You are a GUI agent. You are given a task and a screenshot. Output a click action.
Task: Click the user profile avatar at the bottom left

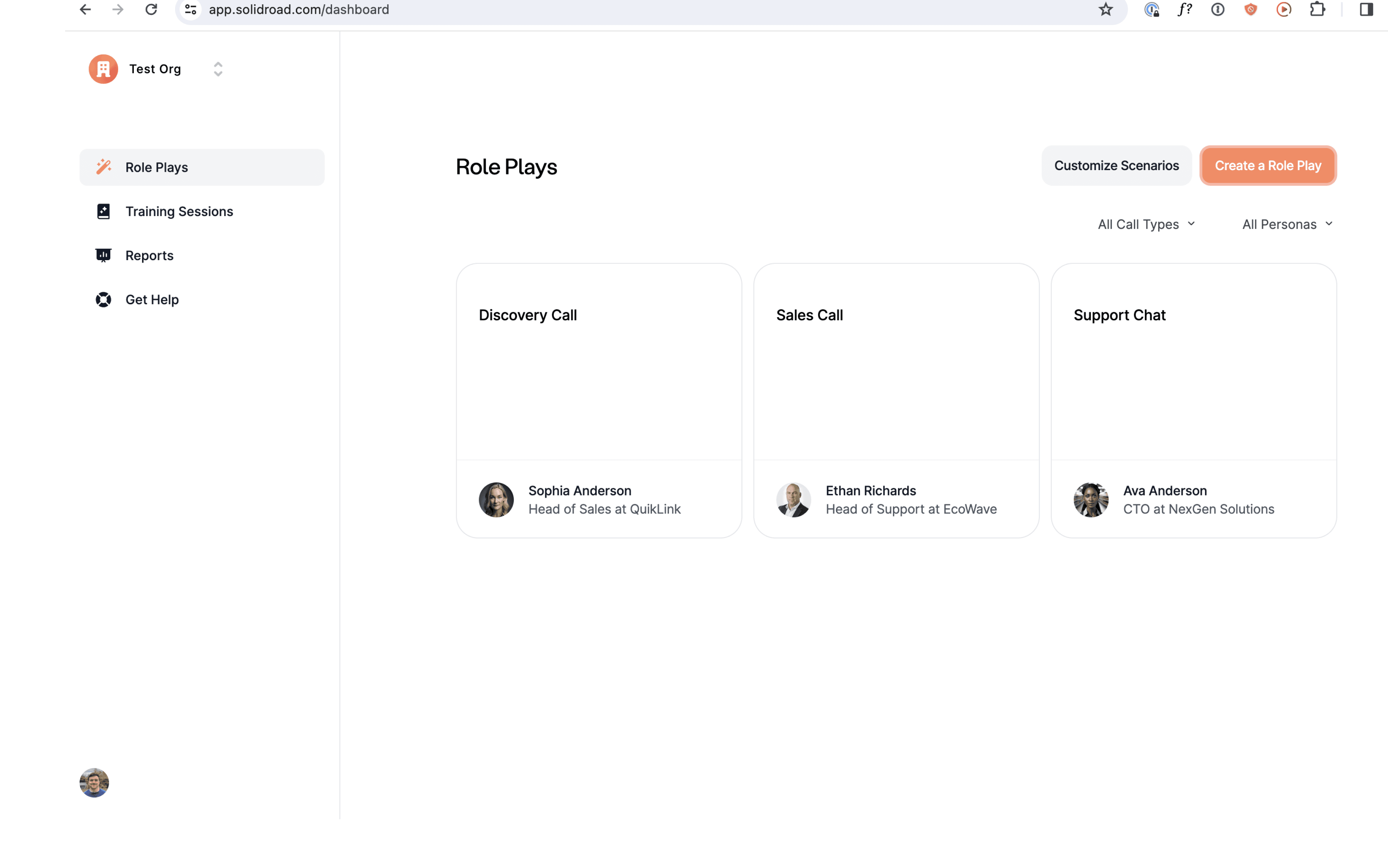tap(94, 783)
